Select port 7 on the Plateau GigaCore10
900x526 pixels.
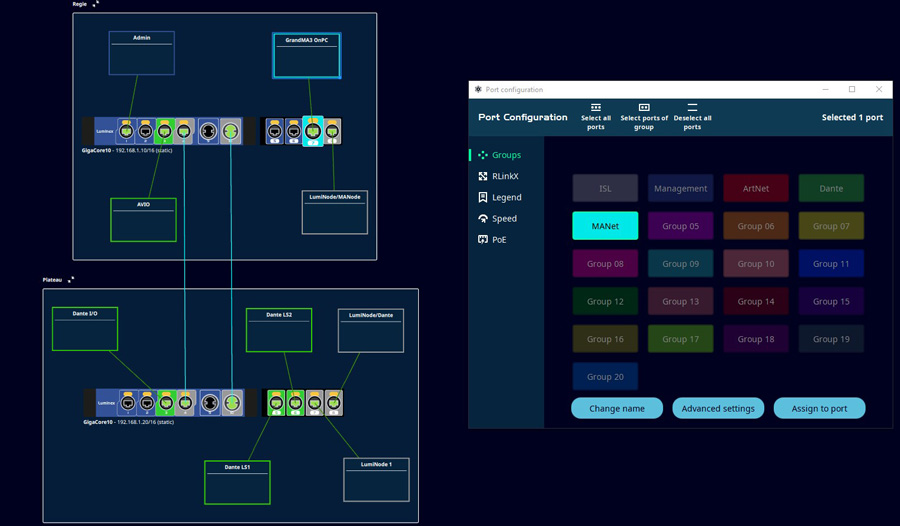[x=315, y=403]
